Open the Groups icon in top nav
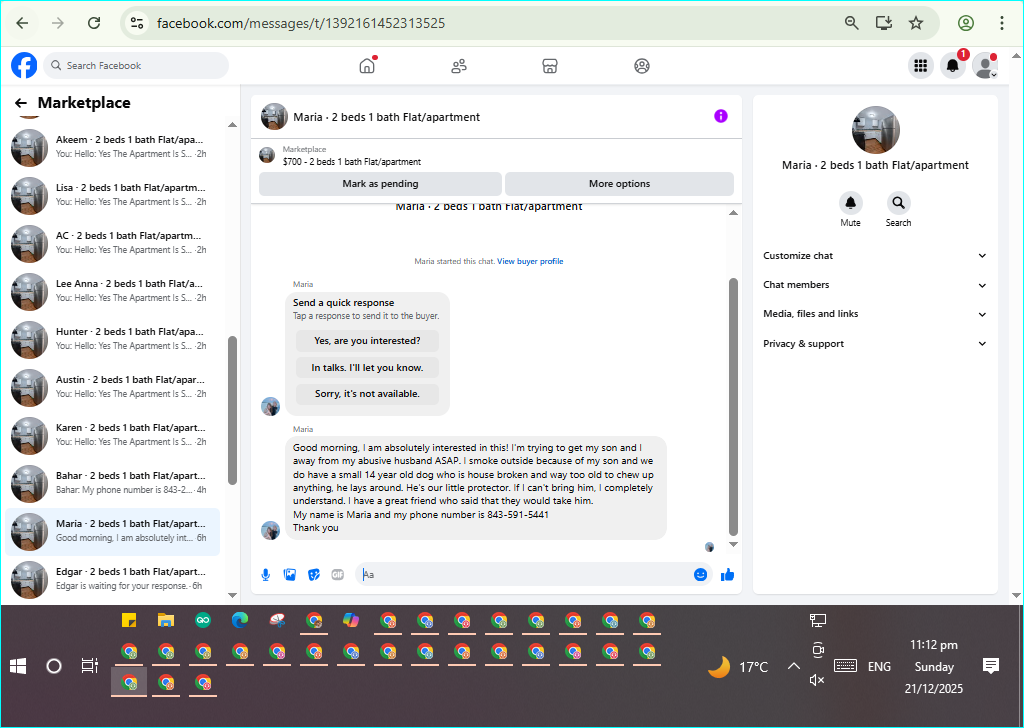Viewport: 1024px width, 728px height. pyautogui.click(x=642, y=66)
